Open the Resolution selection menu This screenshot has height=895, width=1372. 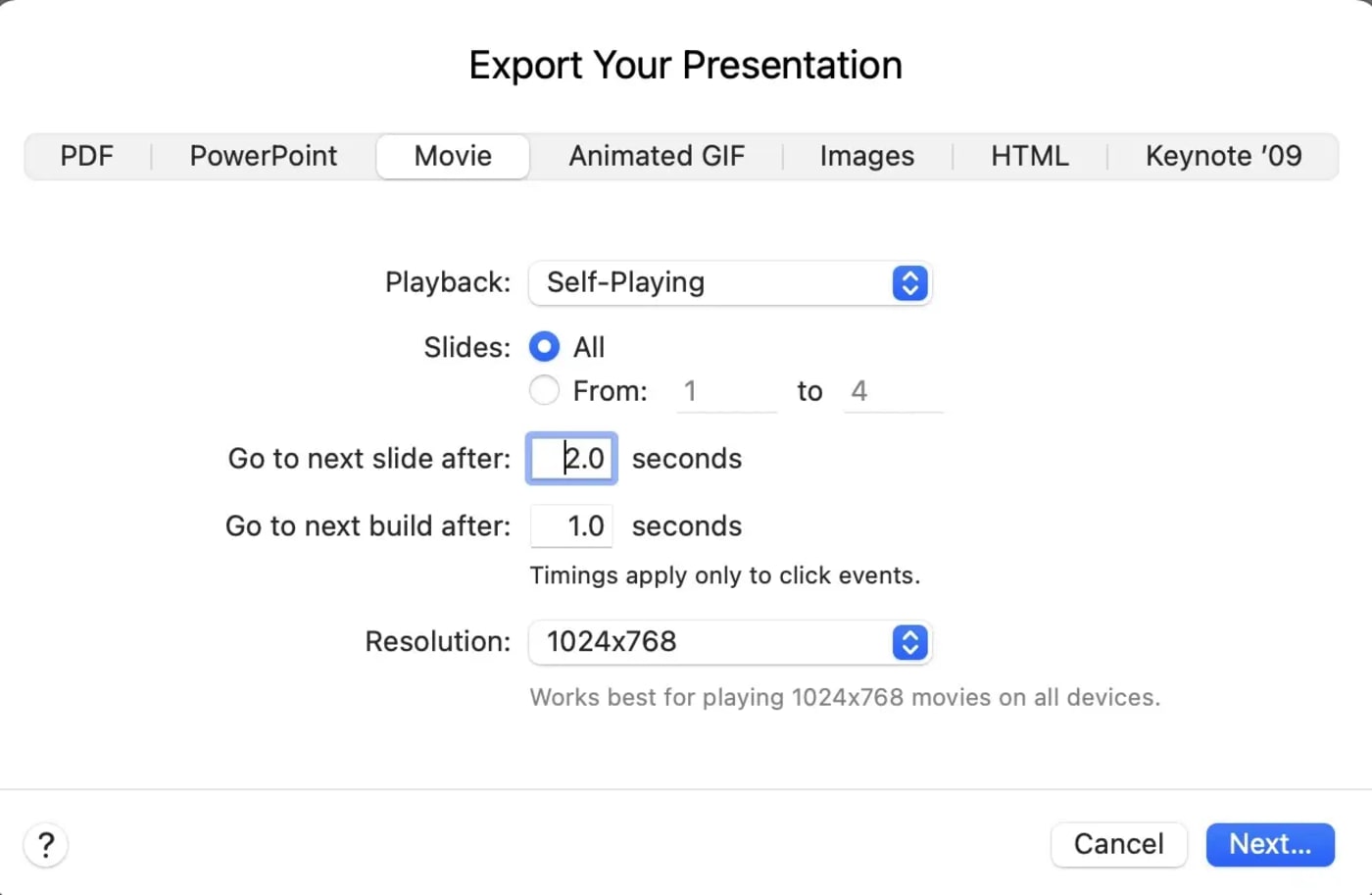tap(730, 642)
